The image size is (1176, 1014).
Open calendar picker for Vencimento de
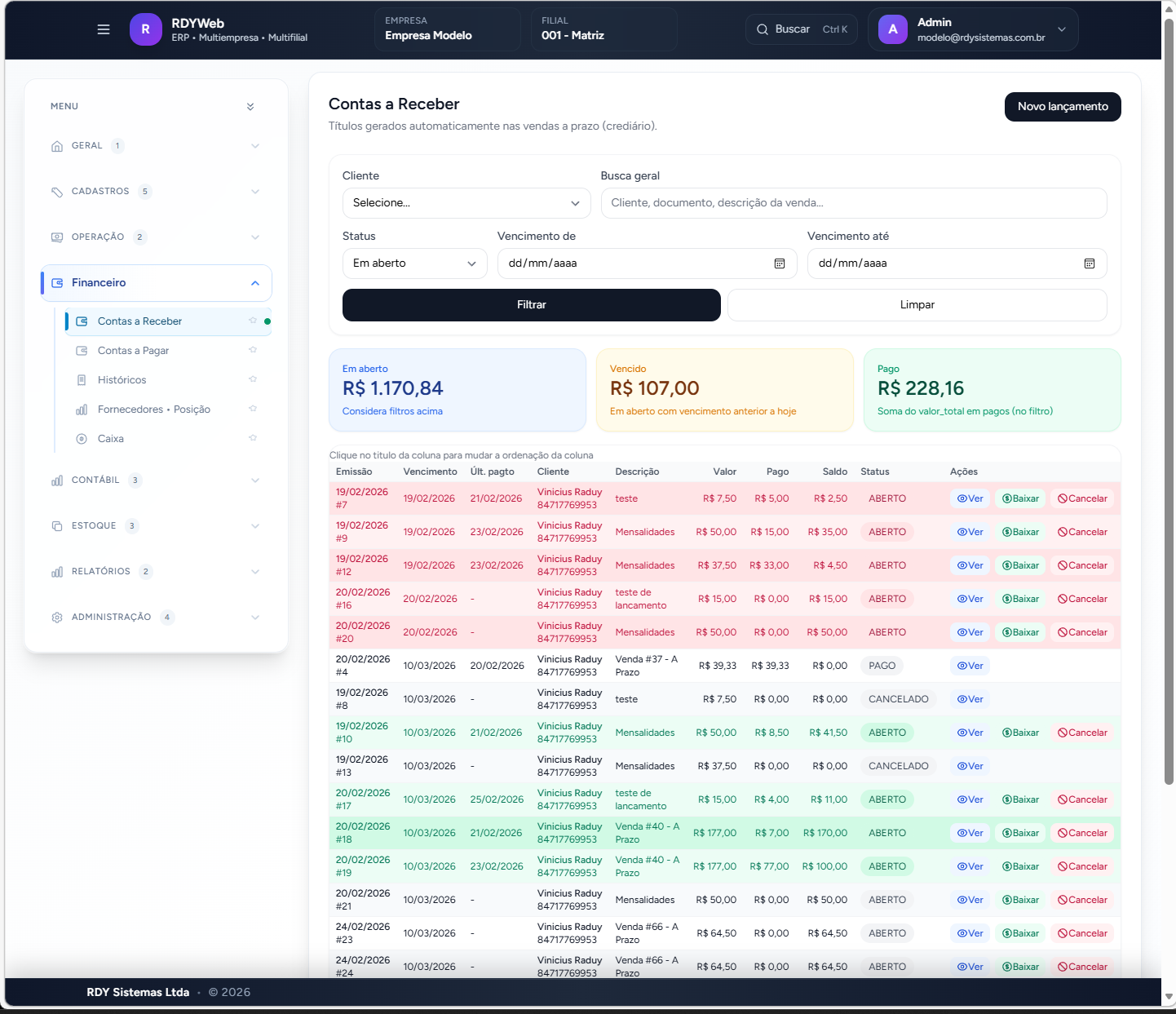point(779,263)
